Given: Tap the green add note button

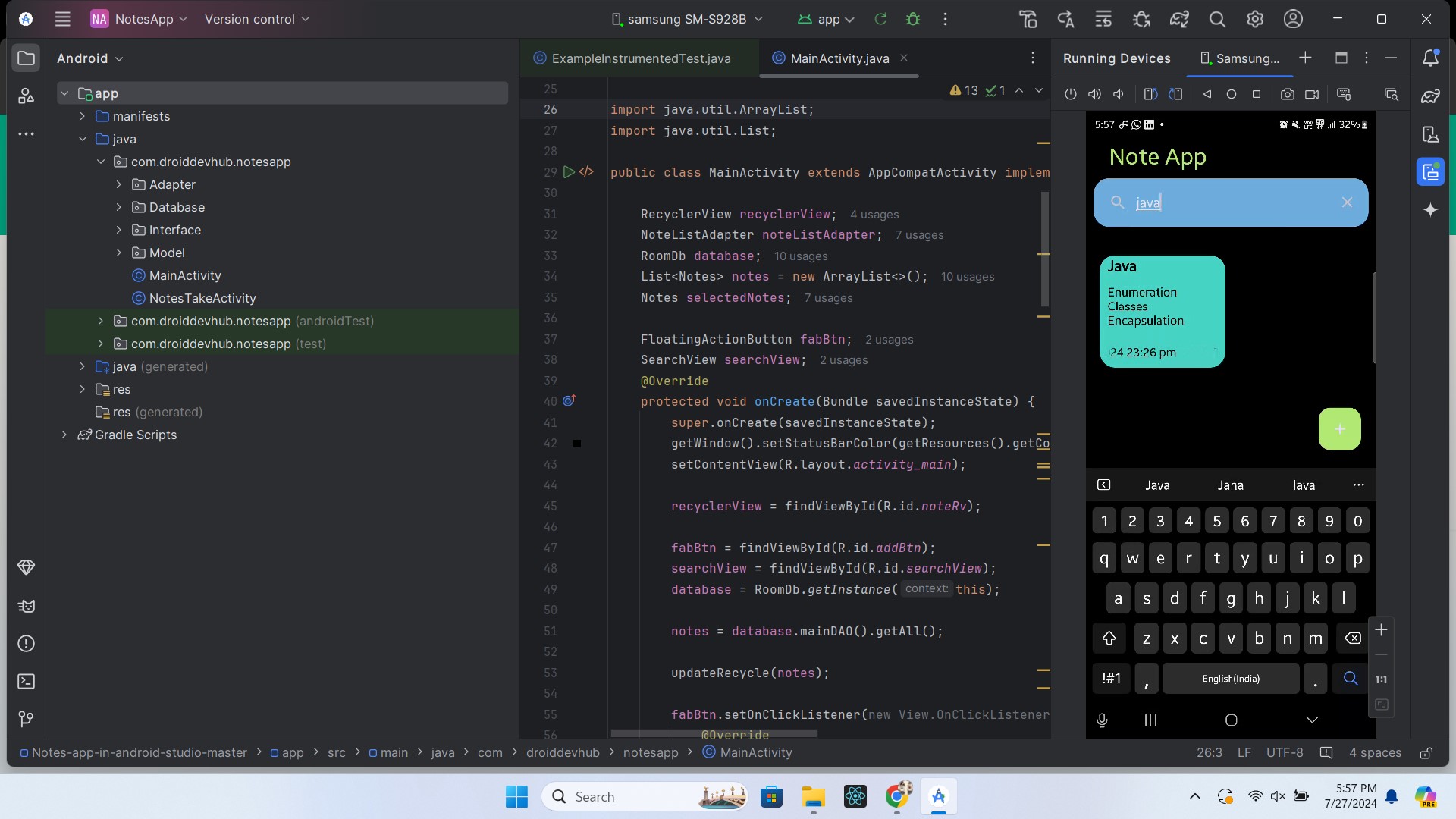Looking at the screenshot, I should click(x=1339, y=429).
